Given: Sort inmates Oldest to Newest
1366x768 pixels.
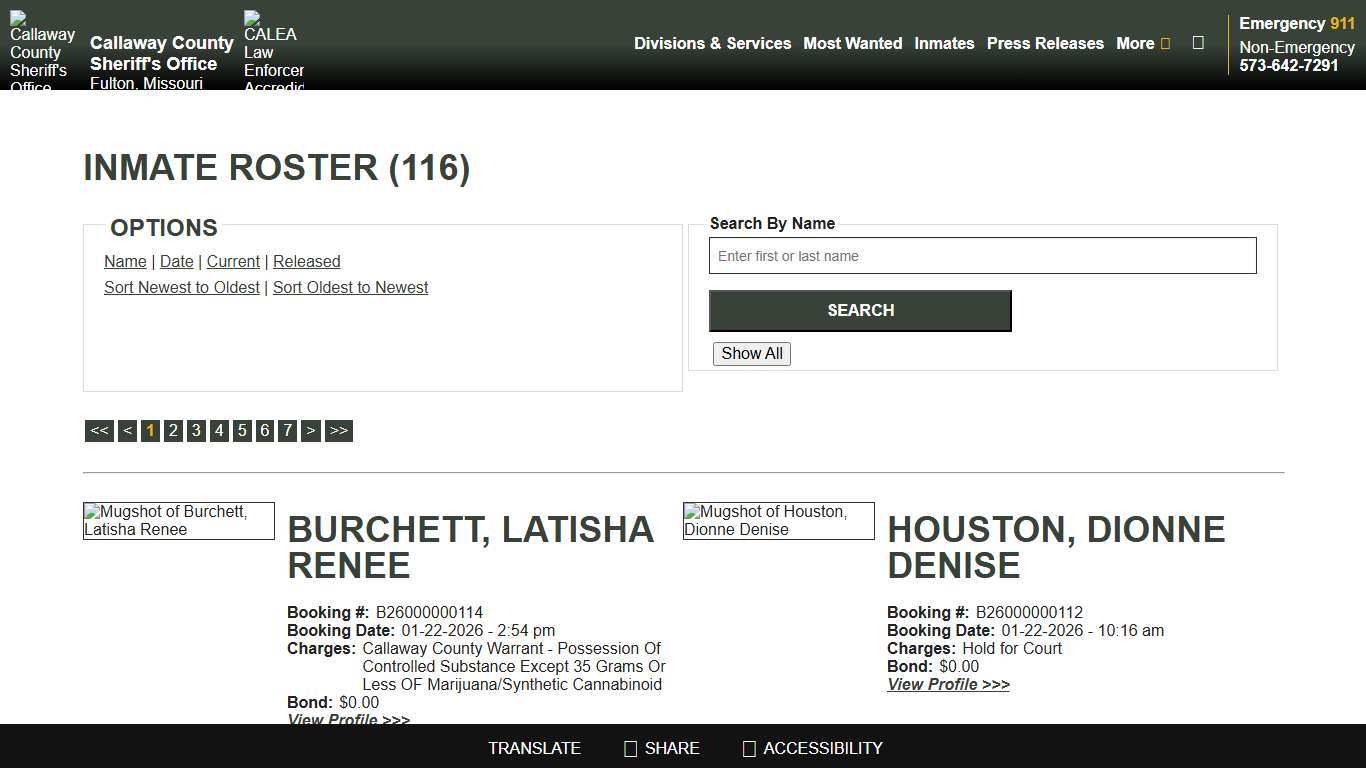Looking at the screenshot, I should pos(350,287).
